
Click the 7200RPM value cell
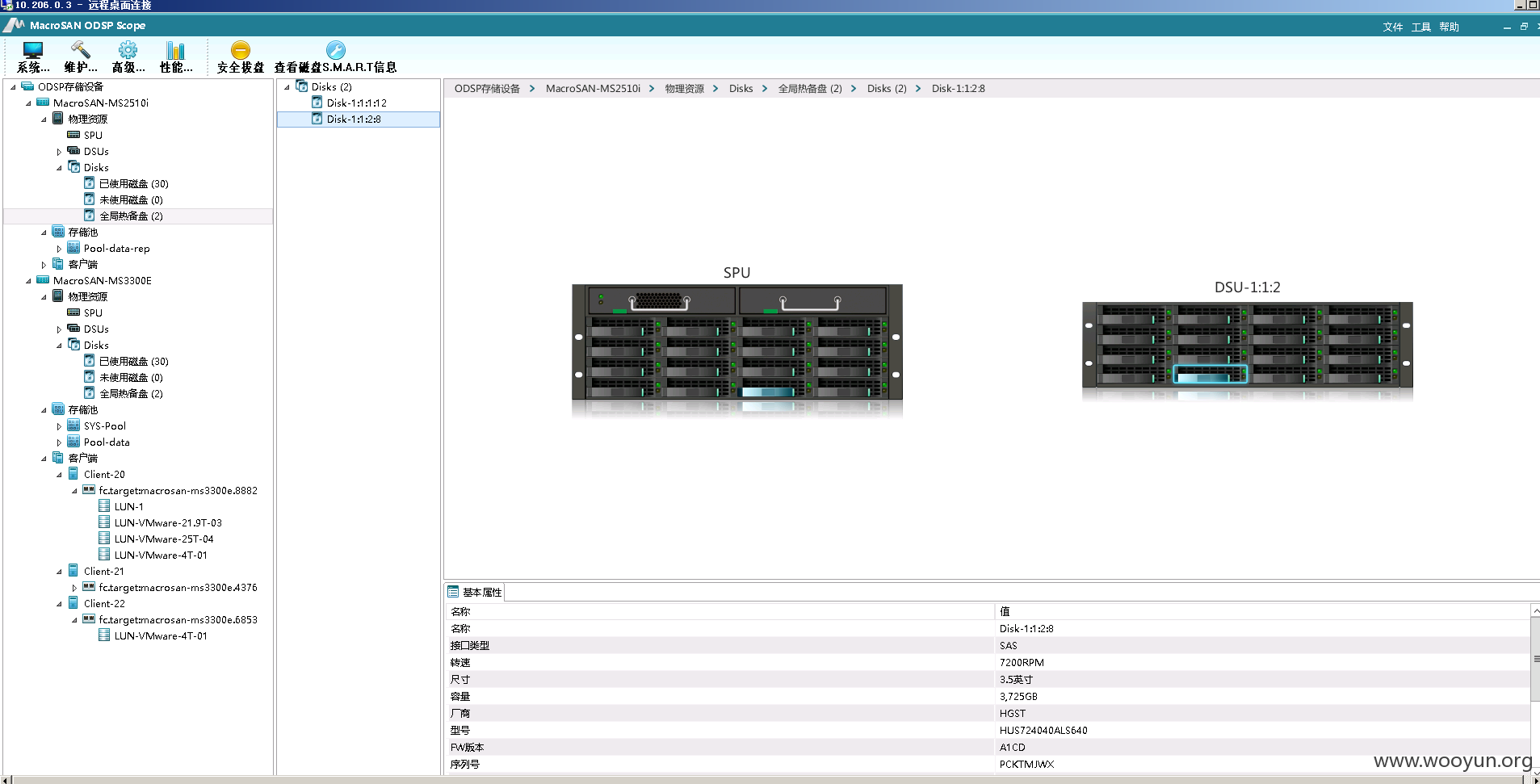(x=1022, y=662)
